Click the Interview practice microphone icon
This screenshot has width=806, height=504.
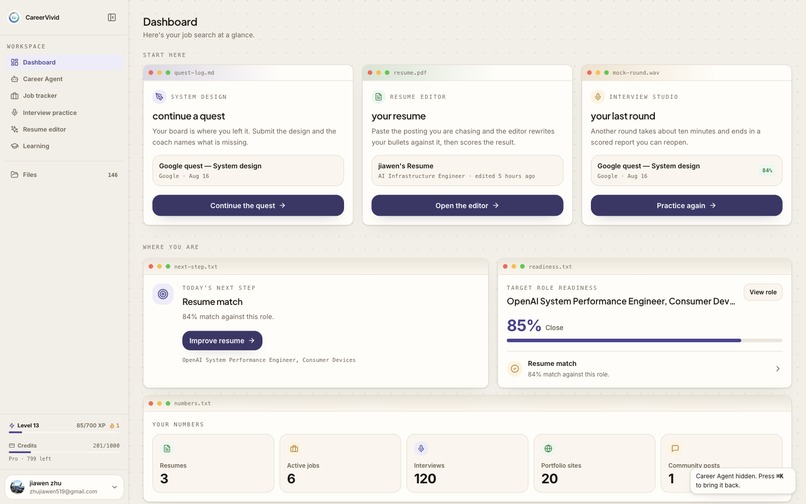coord(14,113)
